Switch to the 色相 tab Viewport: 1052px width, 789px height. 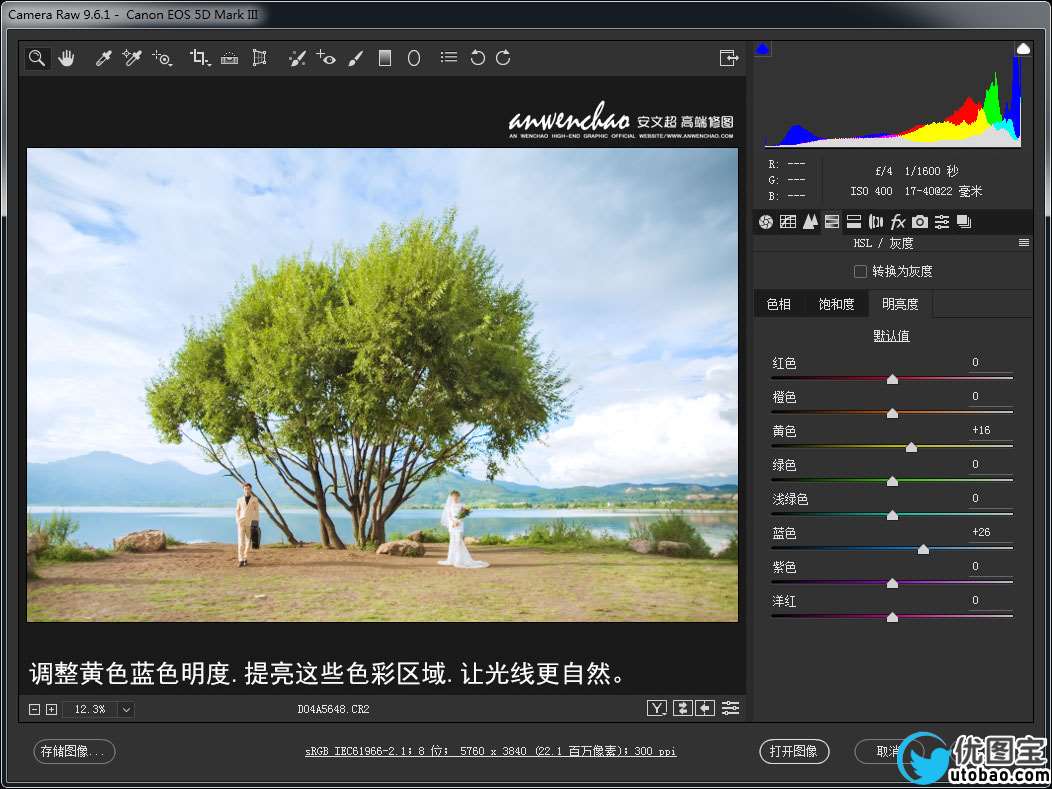pyautogui.click(x=779, y=304)
